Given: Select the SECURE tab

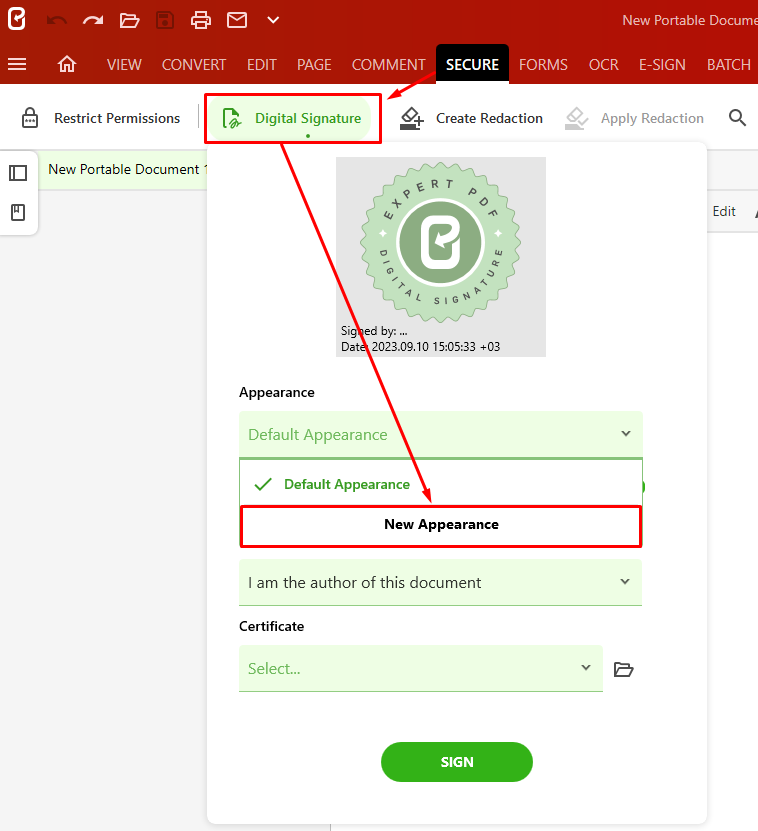Looking at the screenshot, I should pyautogui.click(x=472, y=64).
